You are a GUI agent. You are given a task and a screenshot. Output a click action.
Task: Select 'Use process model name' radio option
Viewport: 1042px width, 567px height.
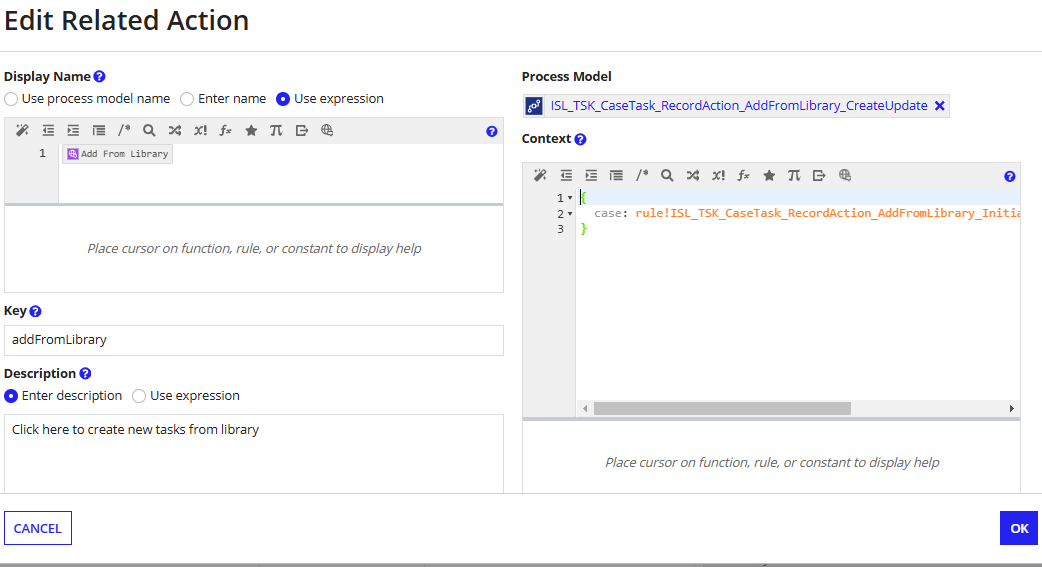click(x=11, y=99)
